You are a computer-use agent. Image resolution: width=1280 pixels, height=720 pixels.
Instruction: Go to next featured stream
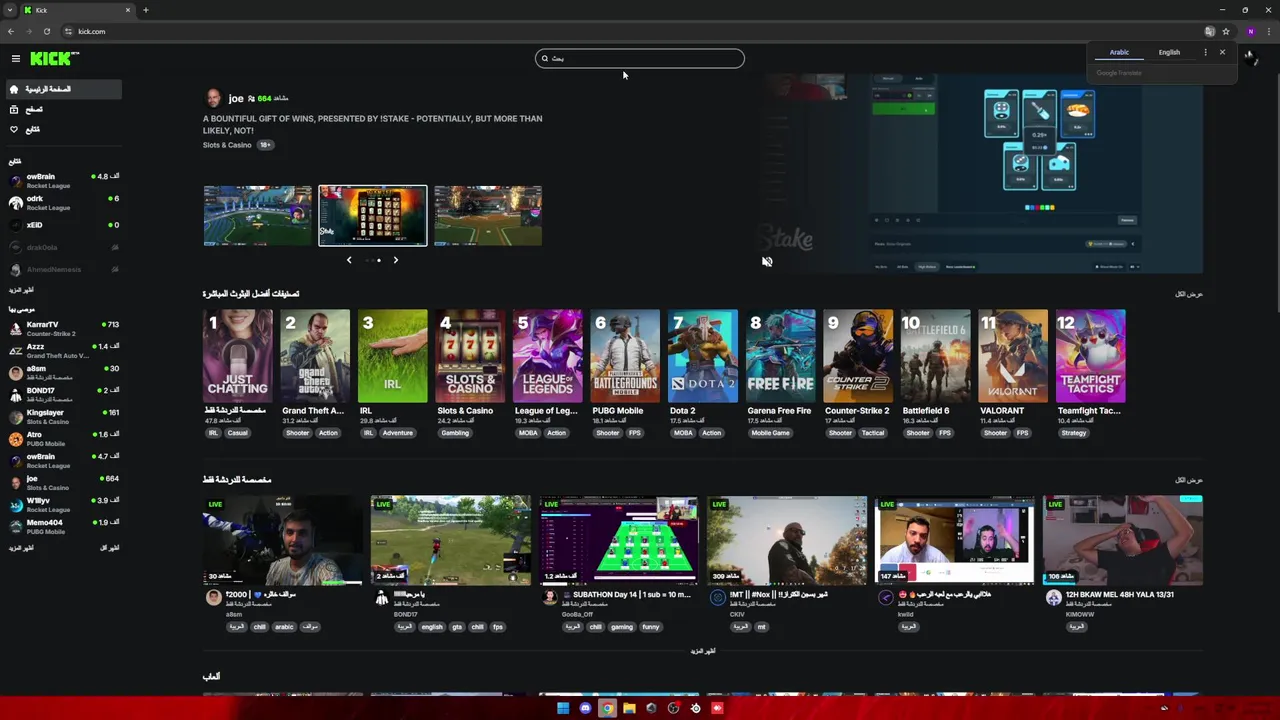pyautogui.click(x=395, y=260)
